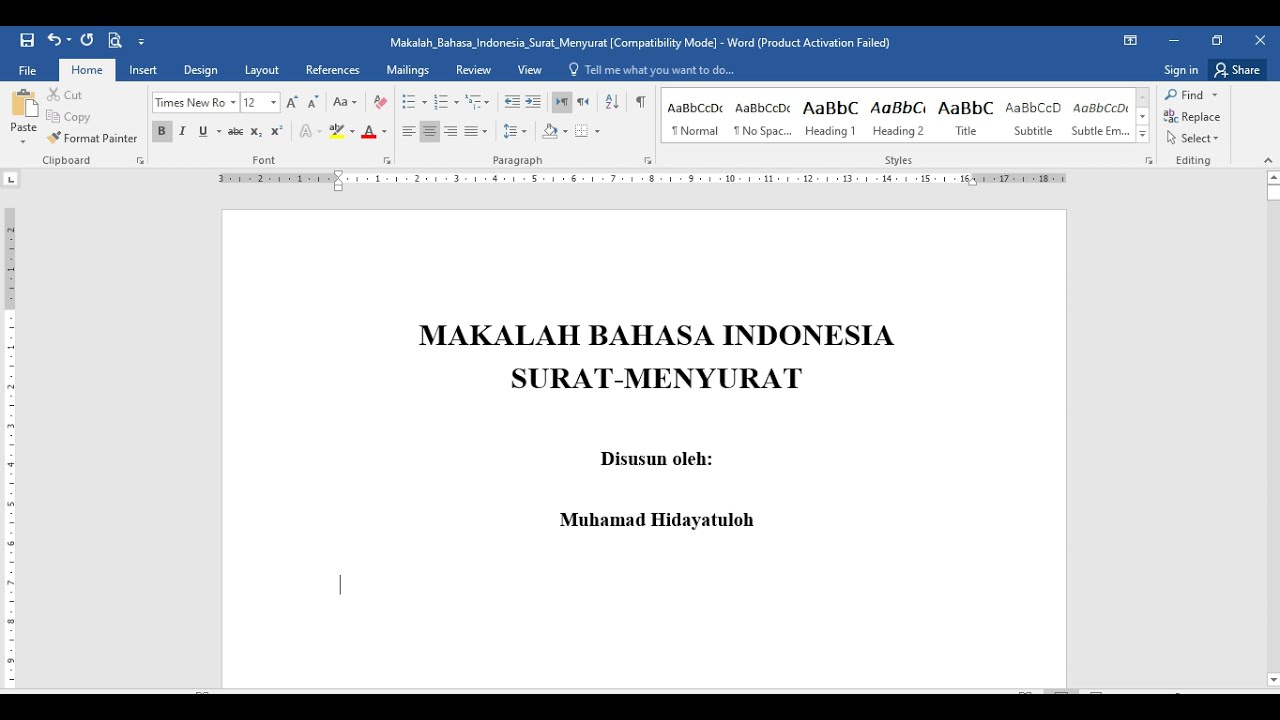The width and height of the screenshot is (1280, 720).
Task: Apply subscript formatting
Action: [256, 131]
